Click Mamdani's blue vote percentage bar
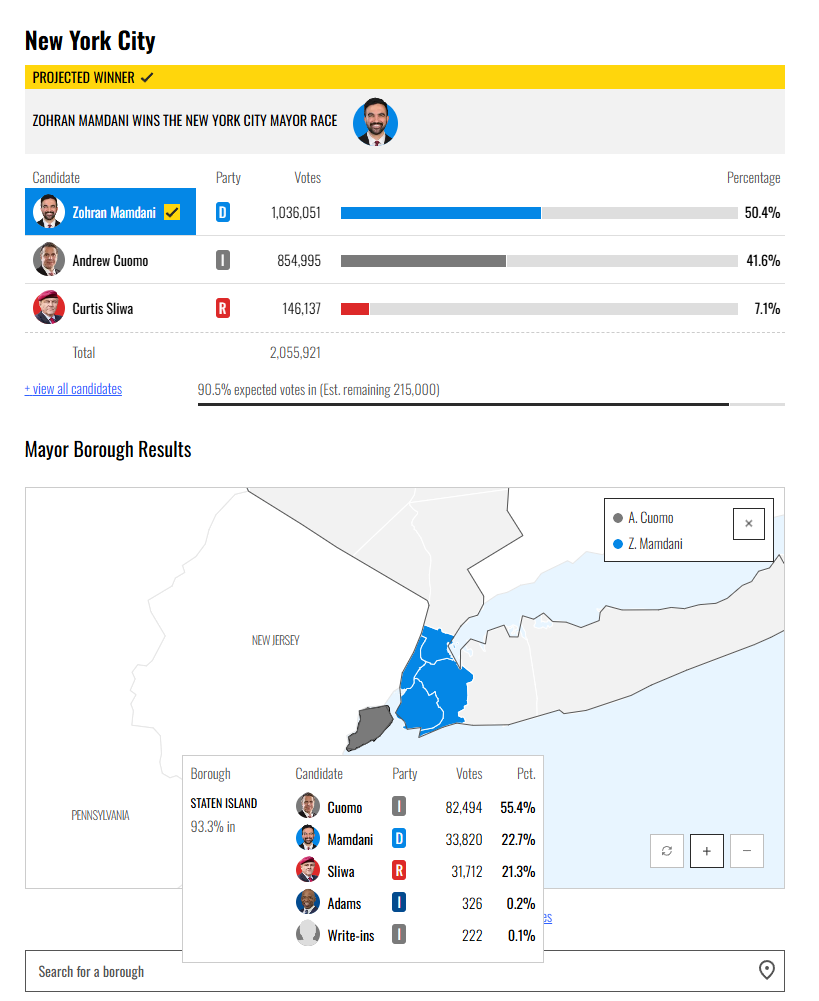Image resolution: width=819 pixels, height=1001 pixels. click(440, 213)
